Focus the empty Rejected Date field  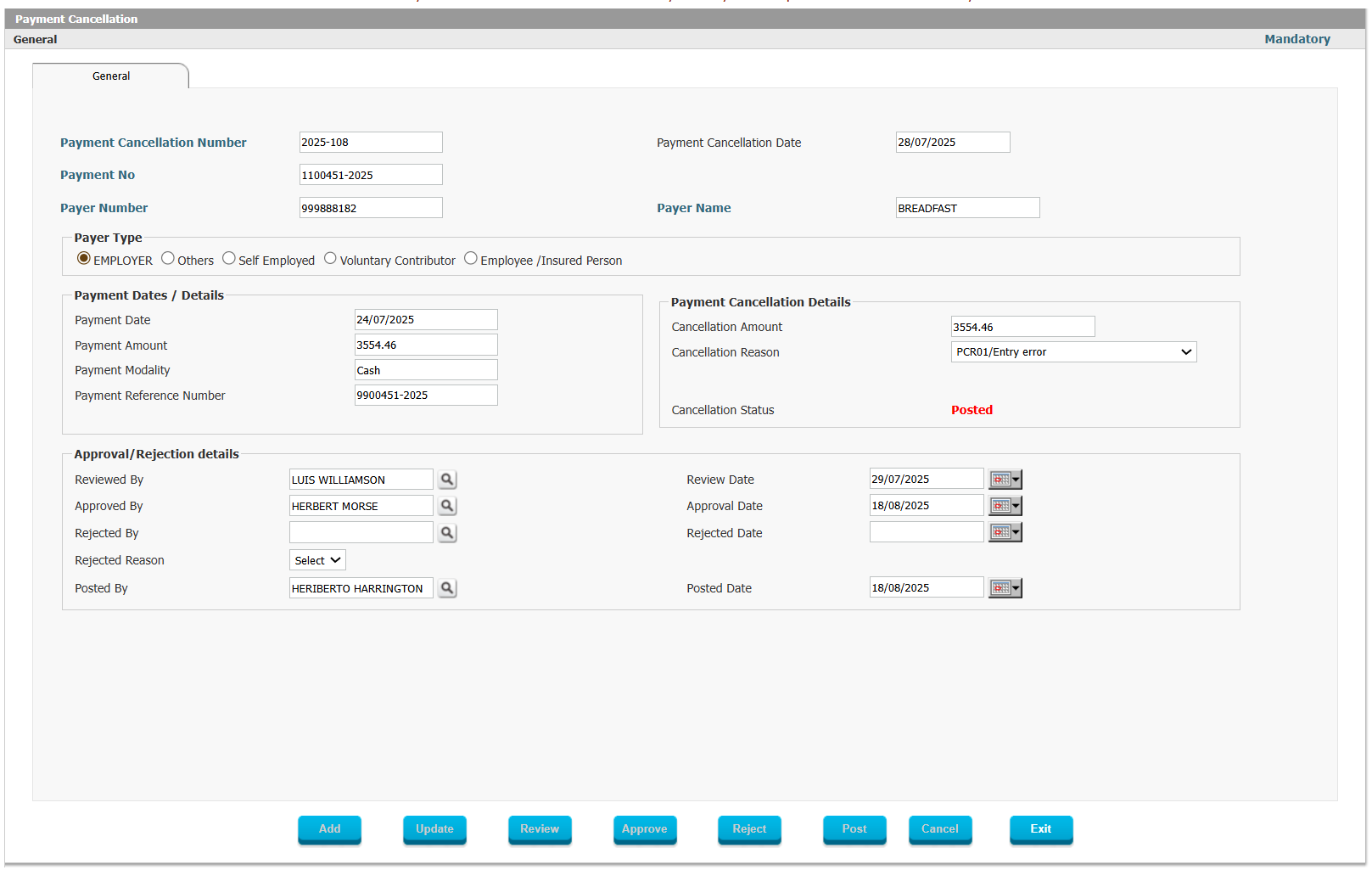[927, 532]
